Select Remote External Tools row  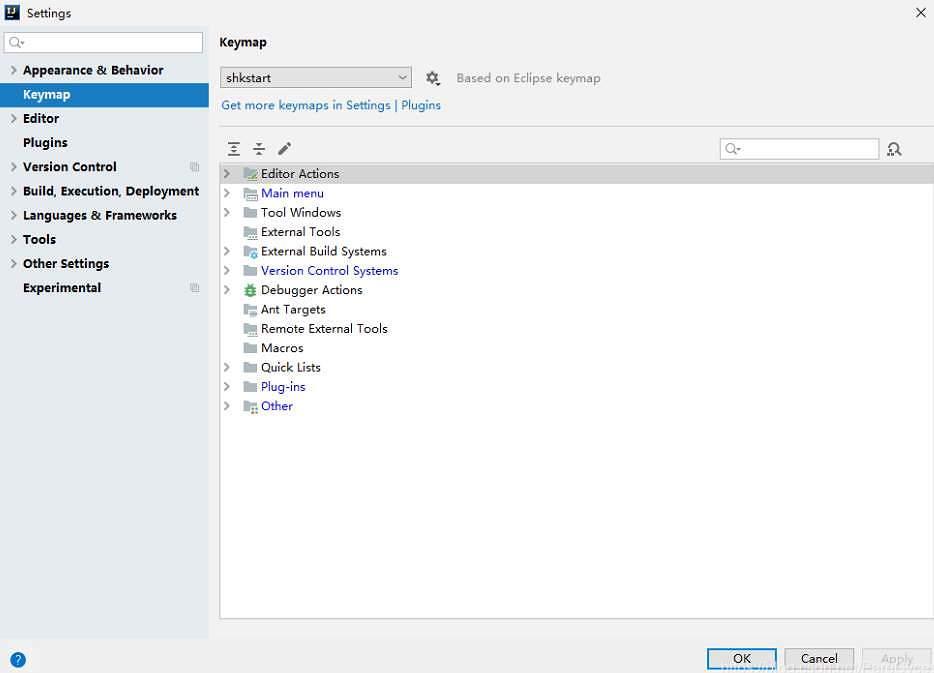point(577,329)
